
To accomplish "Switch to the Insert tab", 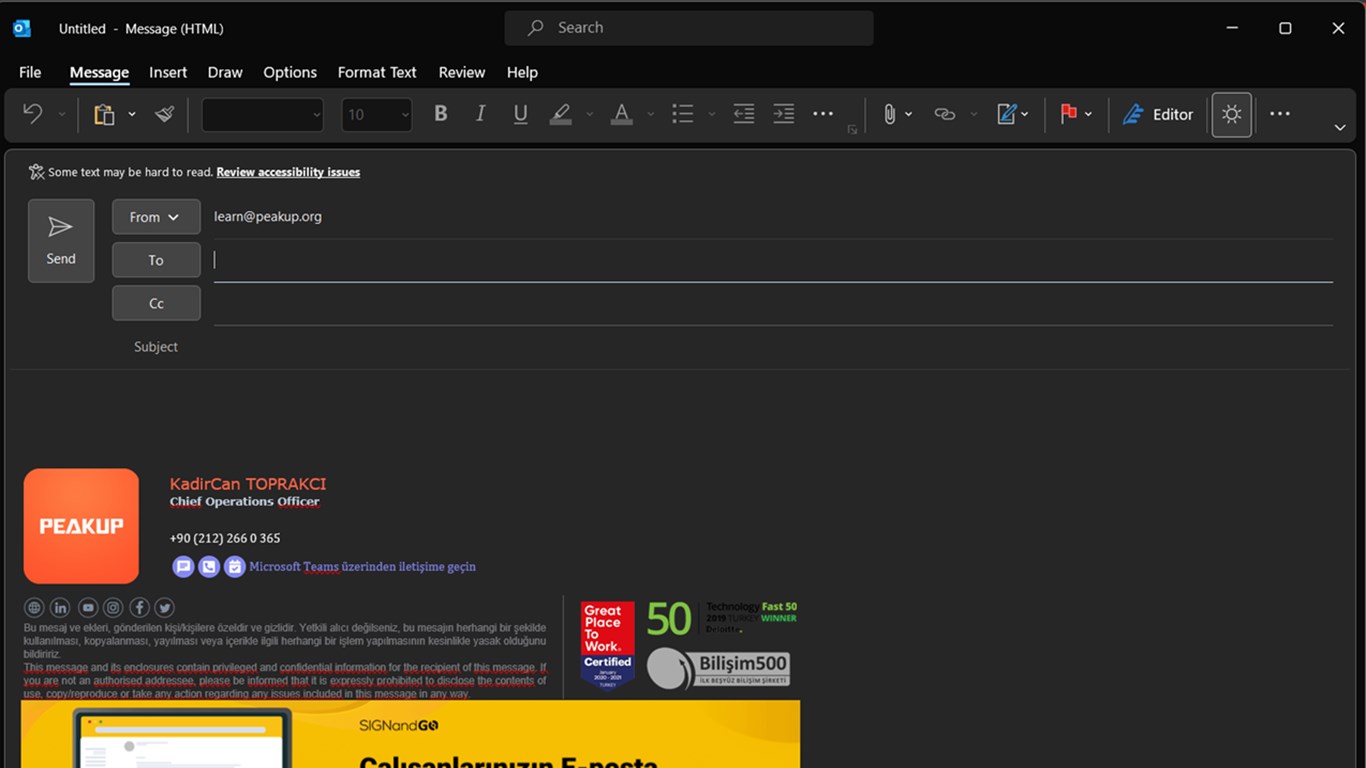I will pyautogui.click(x=168, y=72).
